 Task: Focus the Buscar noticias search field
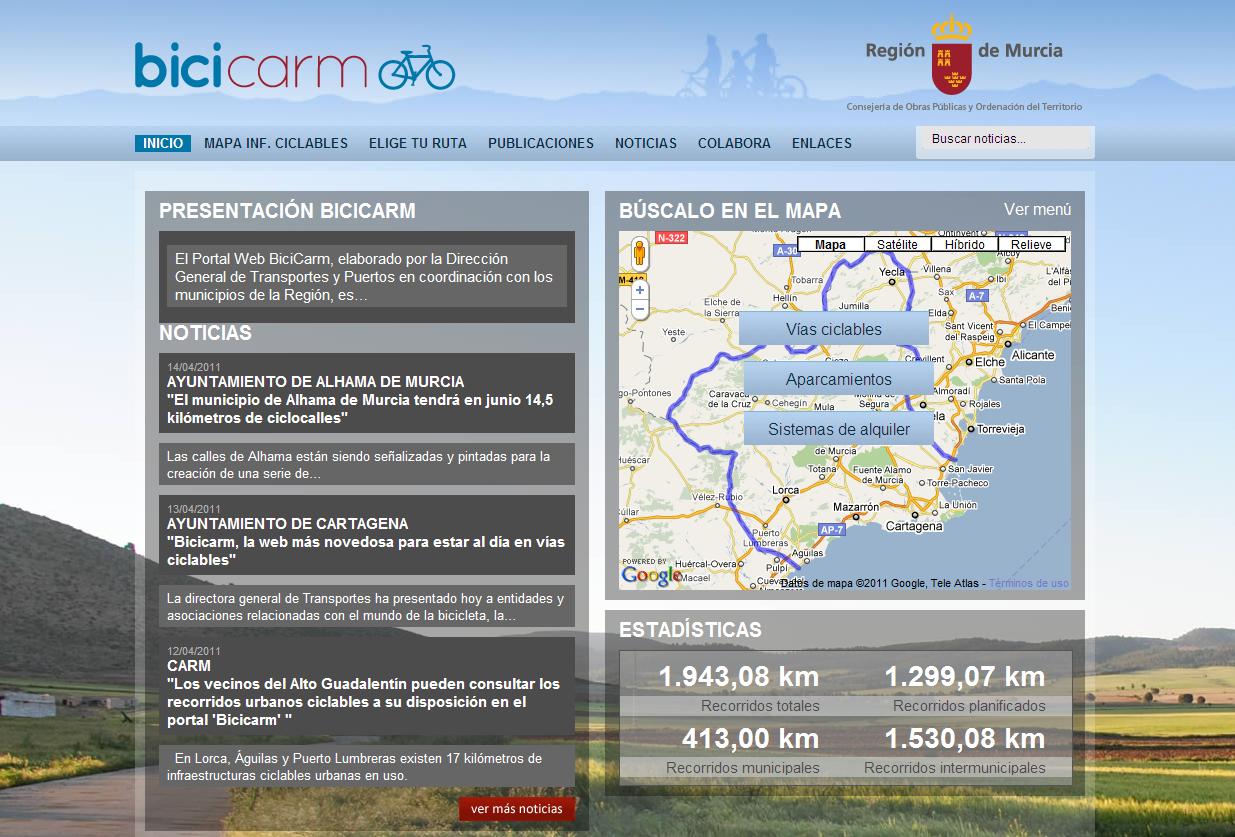click(x=1005, y=140)
